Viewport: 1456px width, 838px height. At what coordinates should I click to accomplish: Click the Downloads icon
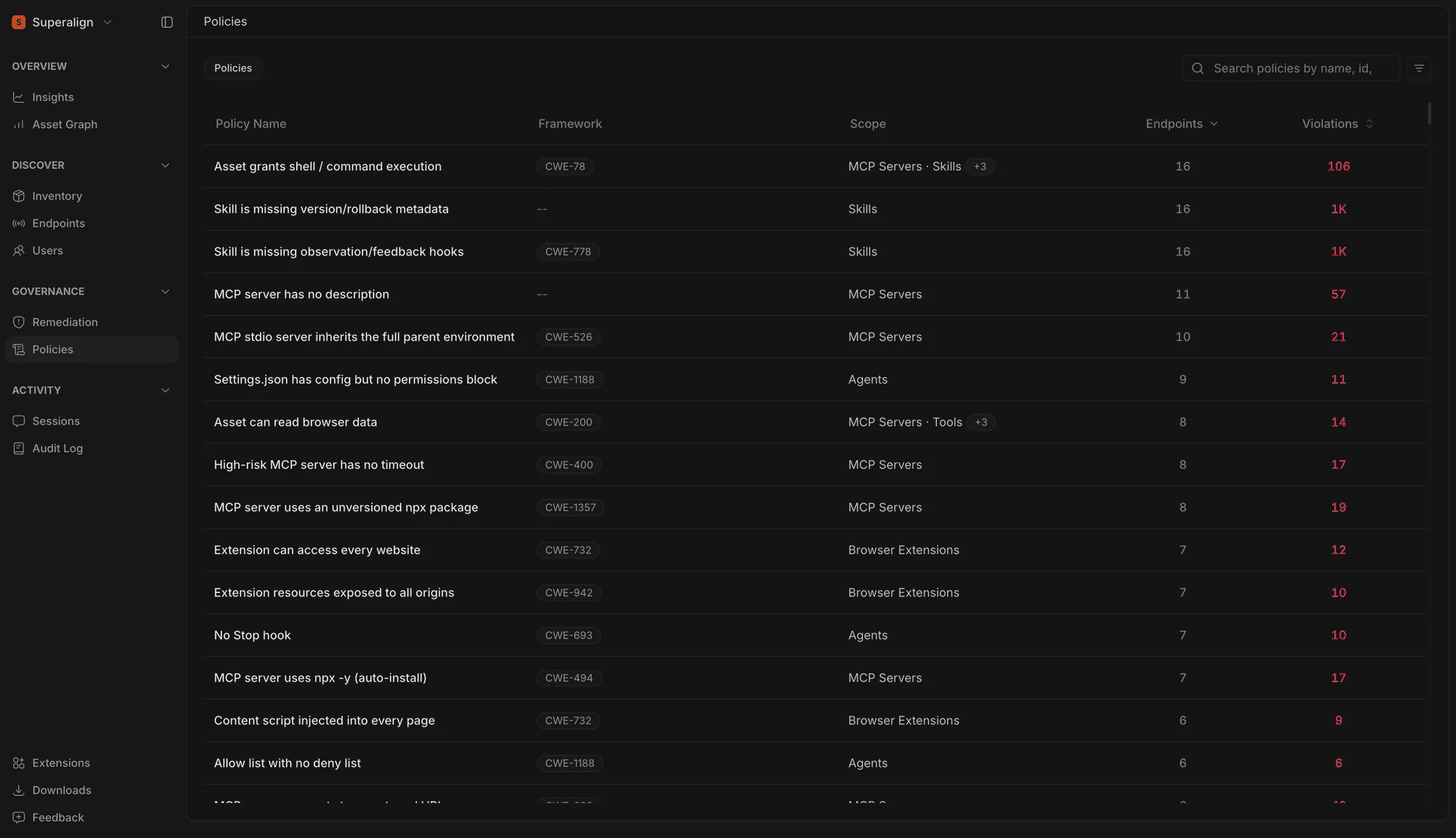click(x=19, y=790)
